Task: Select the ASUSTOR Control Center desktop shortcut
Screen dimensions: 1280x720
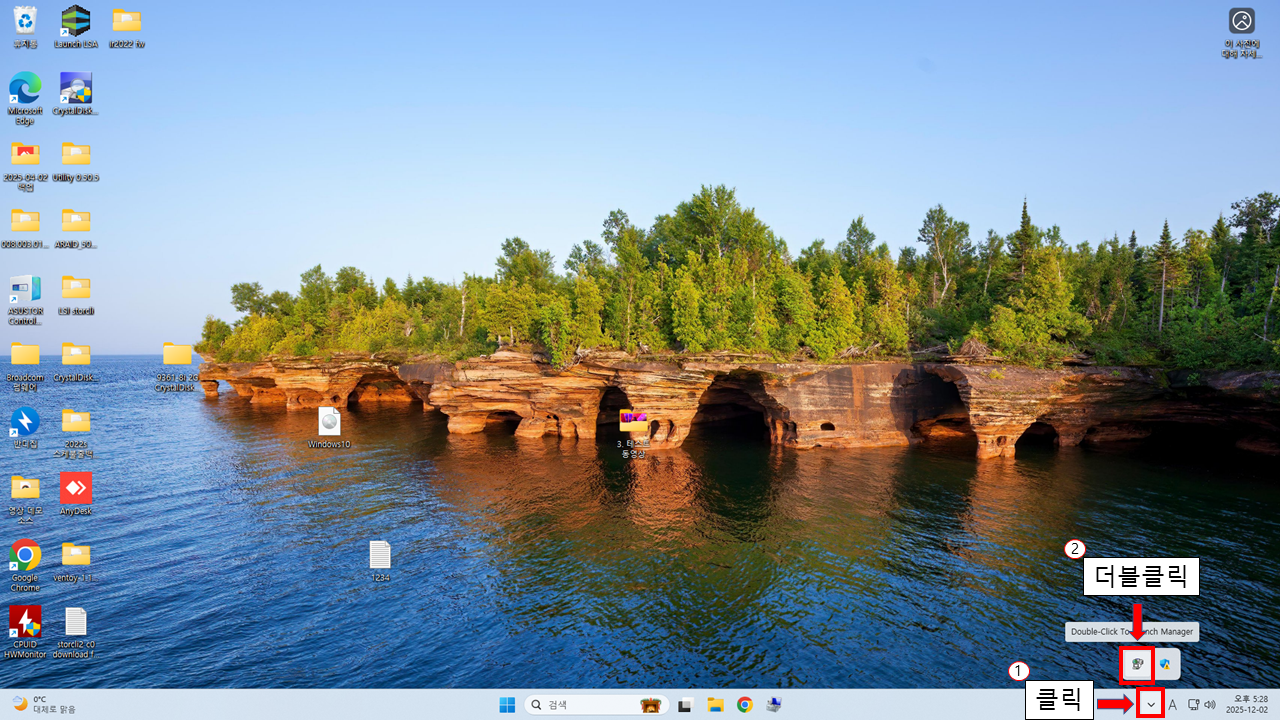Action: [25, 290]
